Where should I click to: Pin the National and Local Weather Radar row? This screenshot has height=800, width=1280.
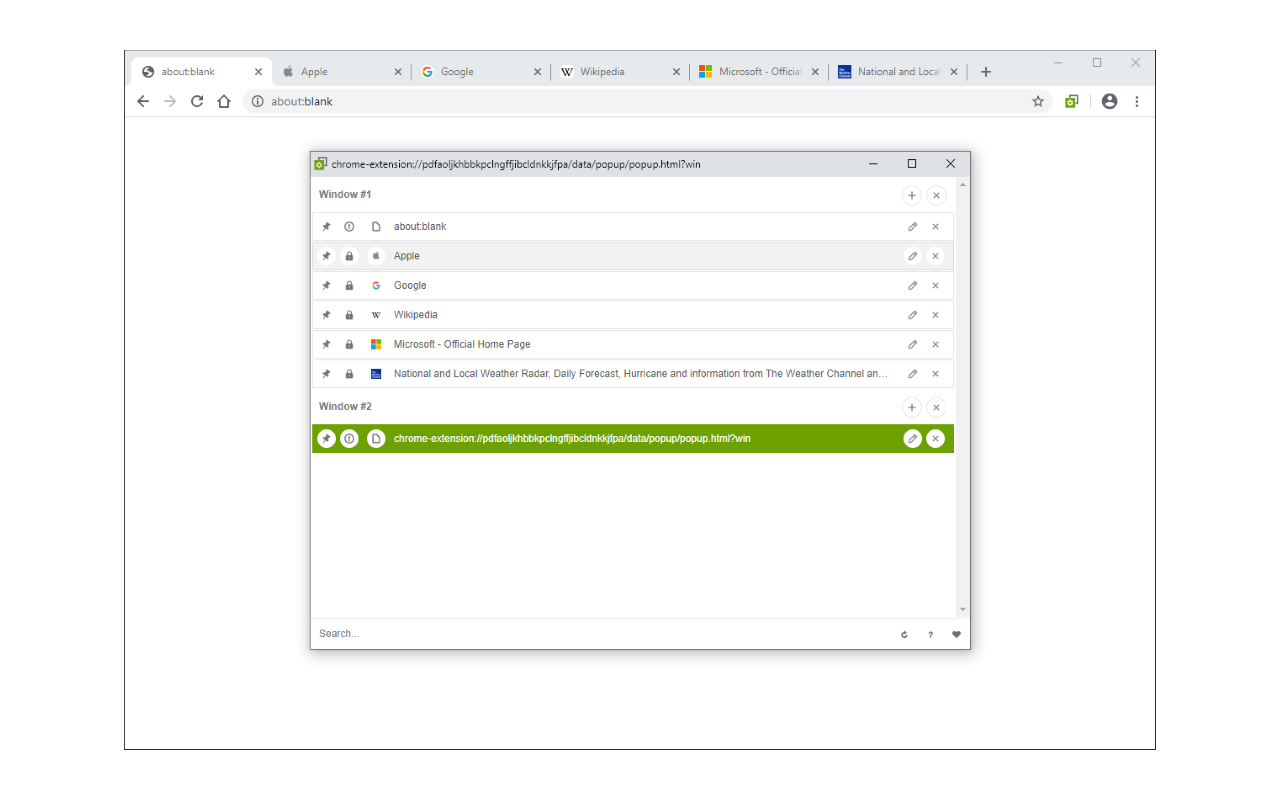[326, 374]
